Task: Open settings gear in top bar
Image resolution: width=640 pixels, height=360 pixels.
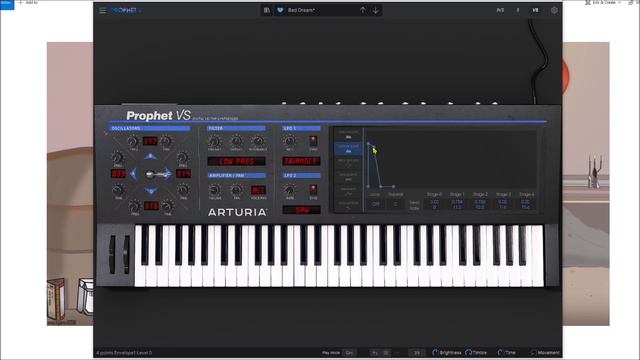Action: 554,10
